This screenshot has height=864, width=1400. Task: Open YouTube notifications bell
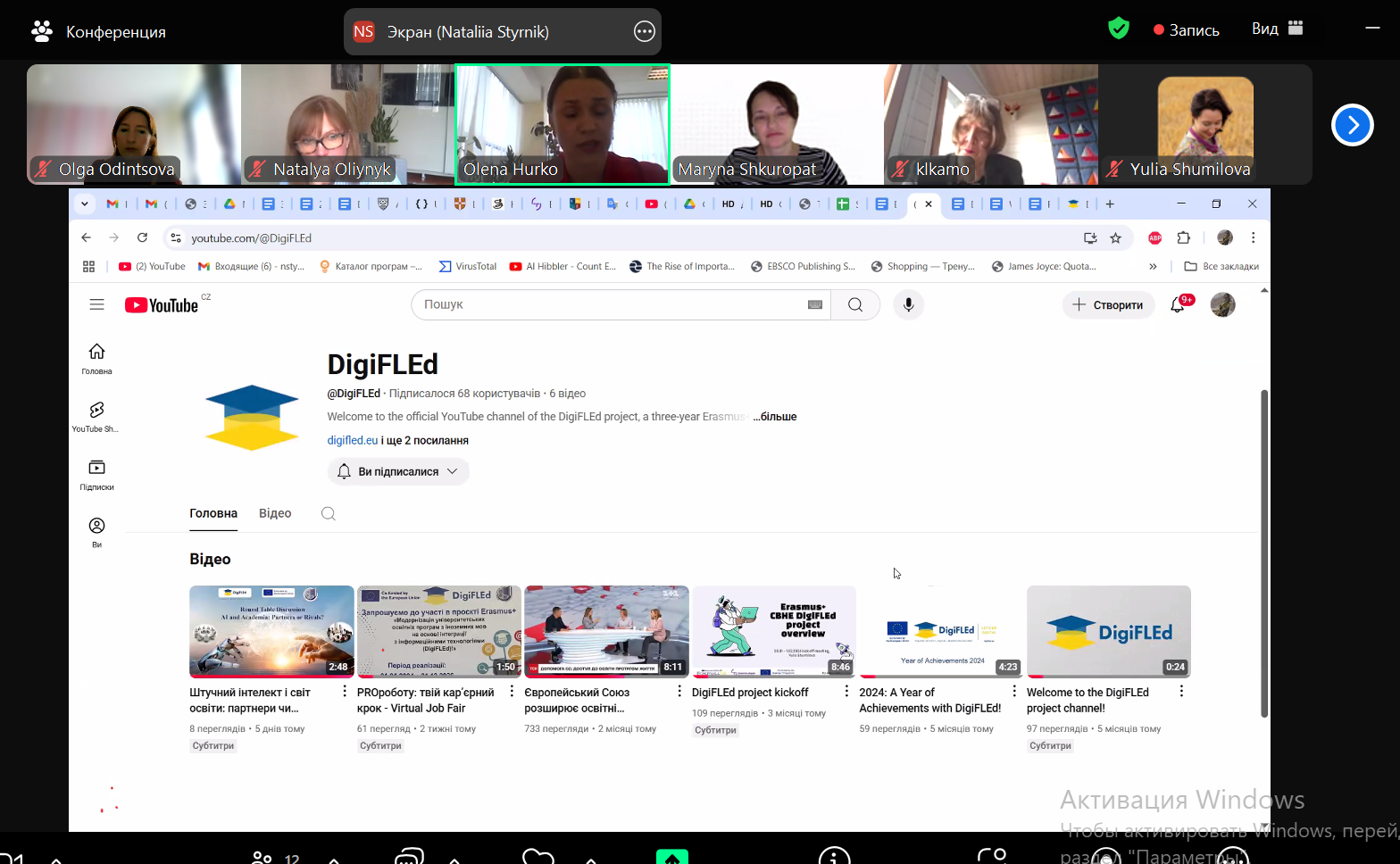[x=1178, y=305]
